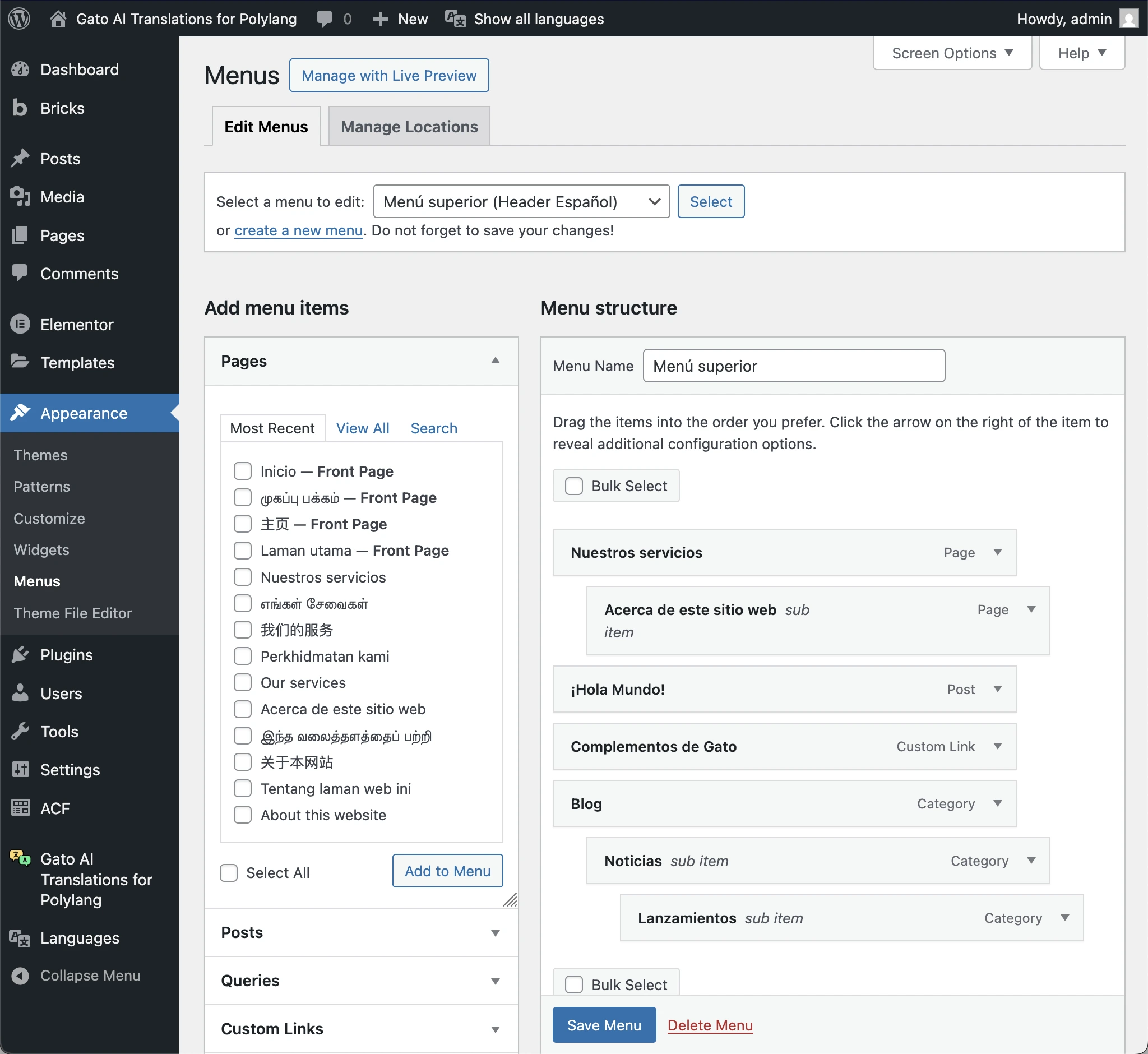Enable the top Bulk Select checkbox

coord(573,486)
